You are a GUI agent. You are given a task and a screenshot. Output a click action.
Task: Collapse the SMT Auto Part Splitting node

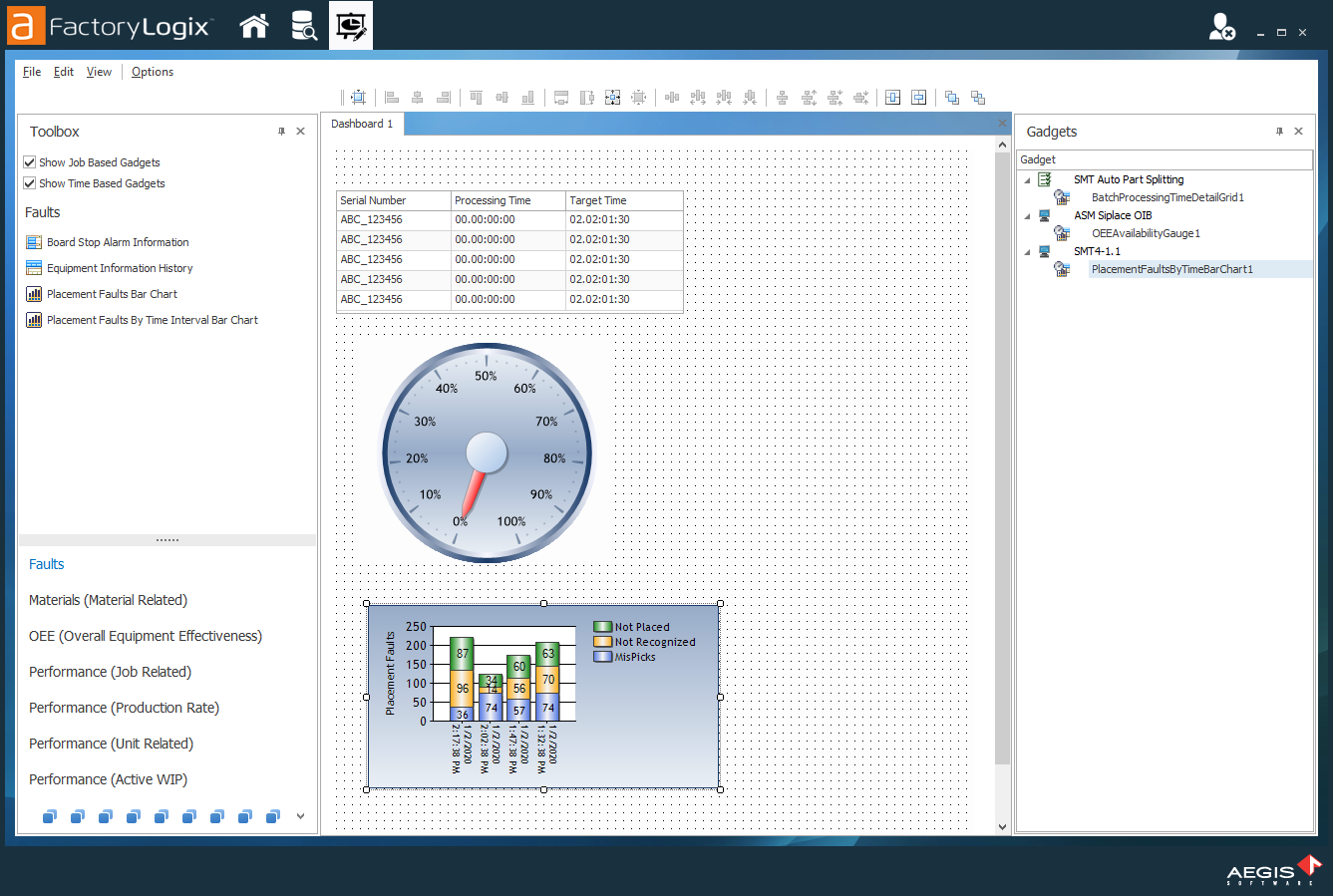1027,180
